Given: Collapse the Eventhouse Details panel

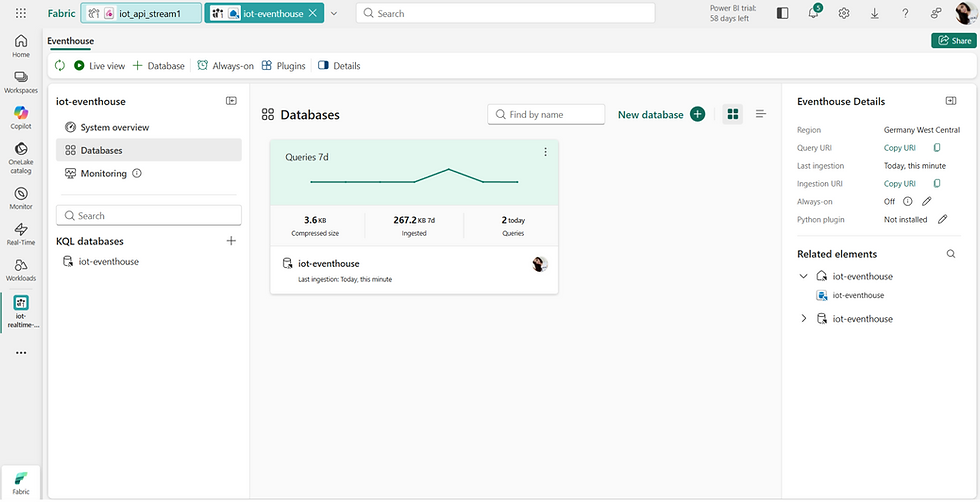Looking at the screenshot, I should tap(951, 101).
